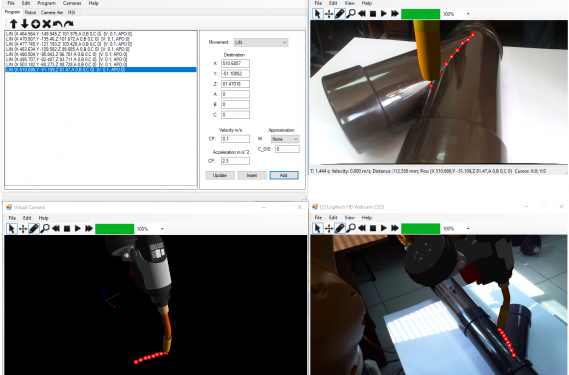Viewport: 569px width, 375px height.
Task: Click the Acceleration CP input field
Action: click(235, 161)
